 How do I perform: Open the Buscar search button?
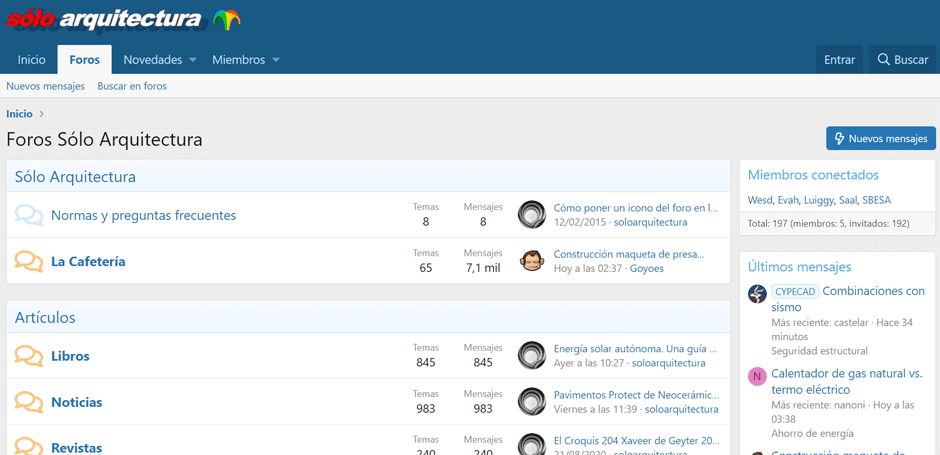click(902, 60)
